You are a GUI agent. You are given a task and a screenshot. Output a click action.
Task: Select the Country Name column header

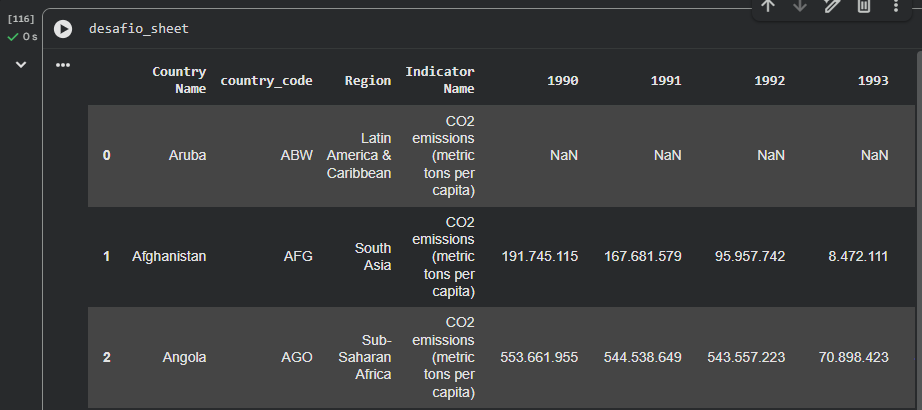pos(179,80)
